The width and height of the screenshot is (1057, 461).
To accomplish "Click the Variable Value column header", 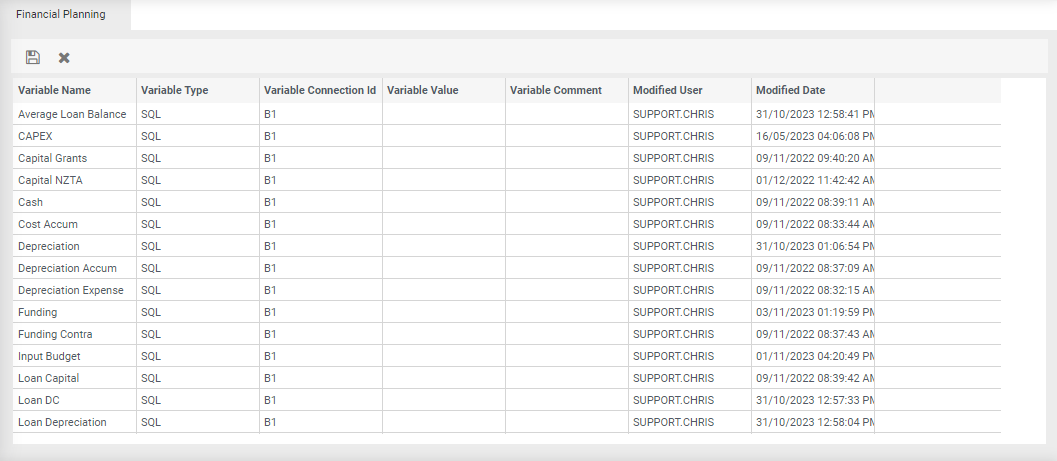I will tap(422, 90).
